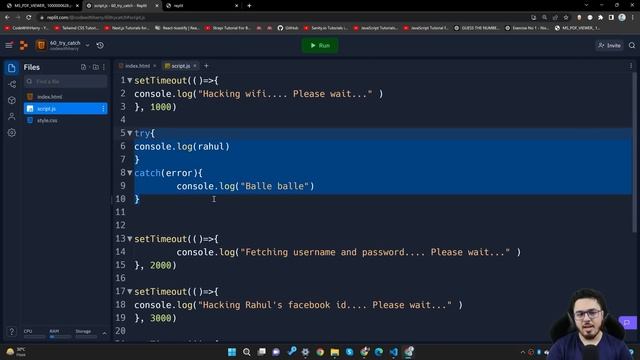This screenshot has width=640, height=360.
Task: Open the editor pane three-dot menu
Action: pos(631,66)
